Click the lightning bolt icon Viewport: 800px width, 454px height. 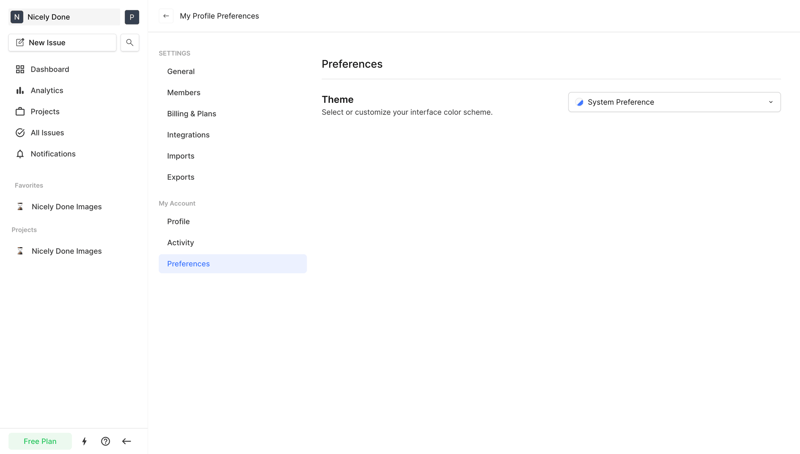[x=84, y=441]
